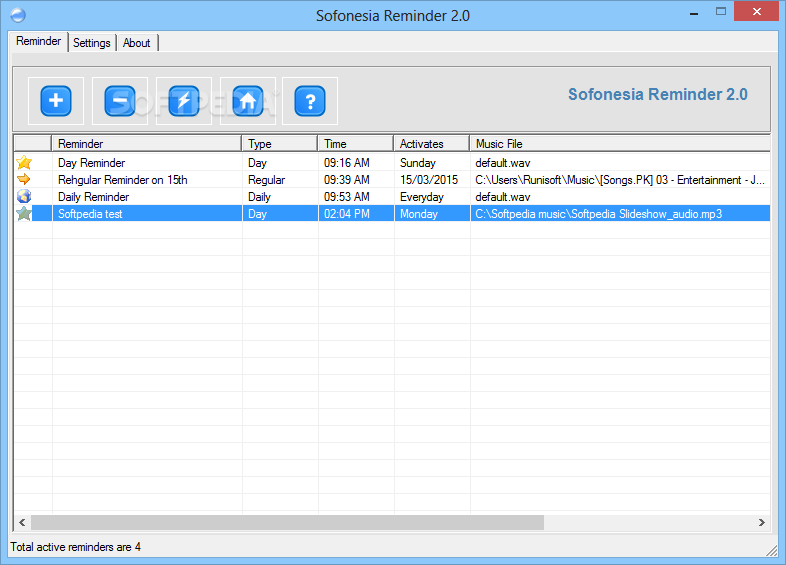Sort by the Activates column header
The height and width of the screenshot is (565, 786).
432,144
